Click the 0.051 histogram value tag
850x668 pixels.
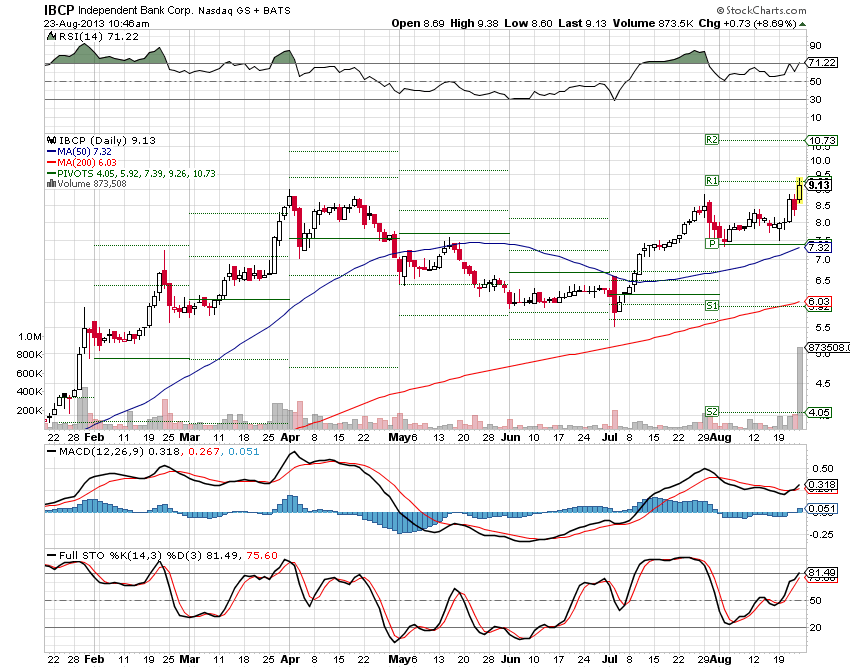[x=822, y=509]
